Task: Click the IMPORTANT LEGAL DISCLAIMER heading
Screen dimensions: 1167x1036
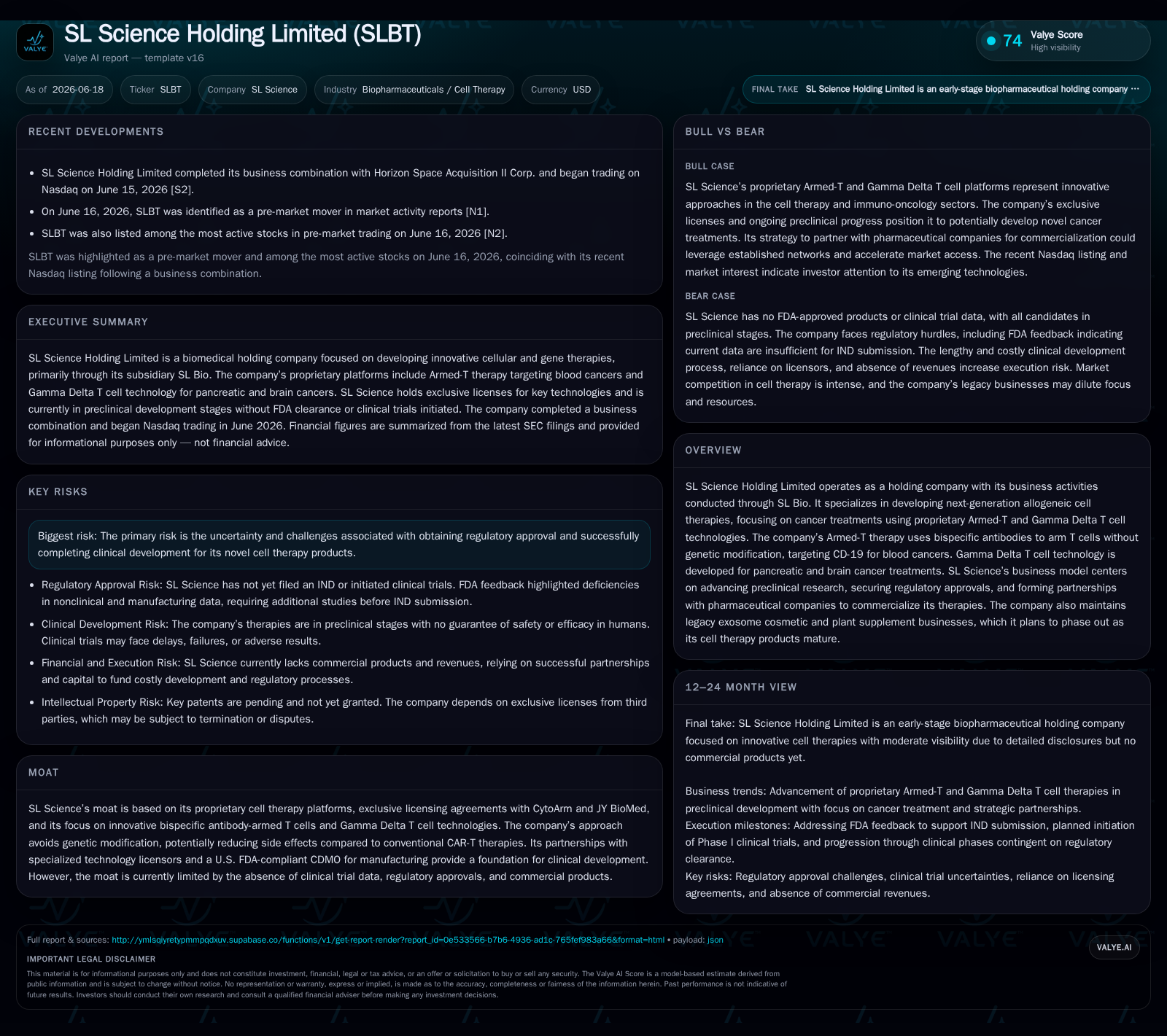Action: [91, 959]
